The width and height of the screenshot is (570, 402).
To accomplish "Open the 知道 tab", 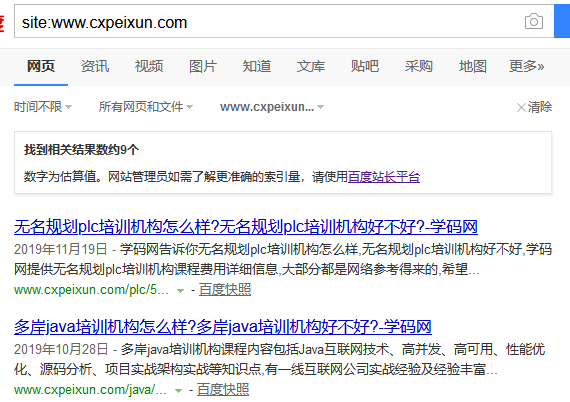I will click(x=257, y=67).
